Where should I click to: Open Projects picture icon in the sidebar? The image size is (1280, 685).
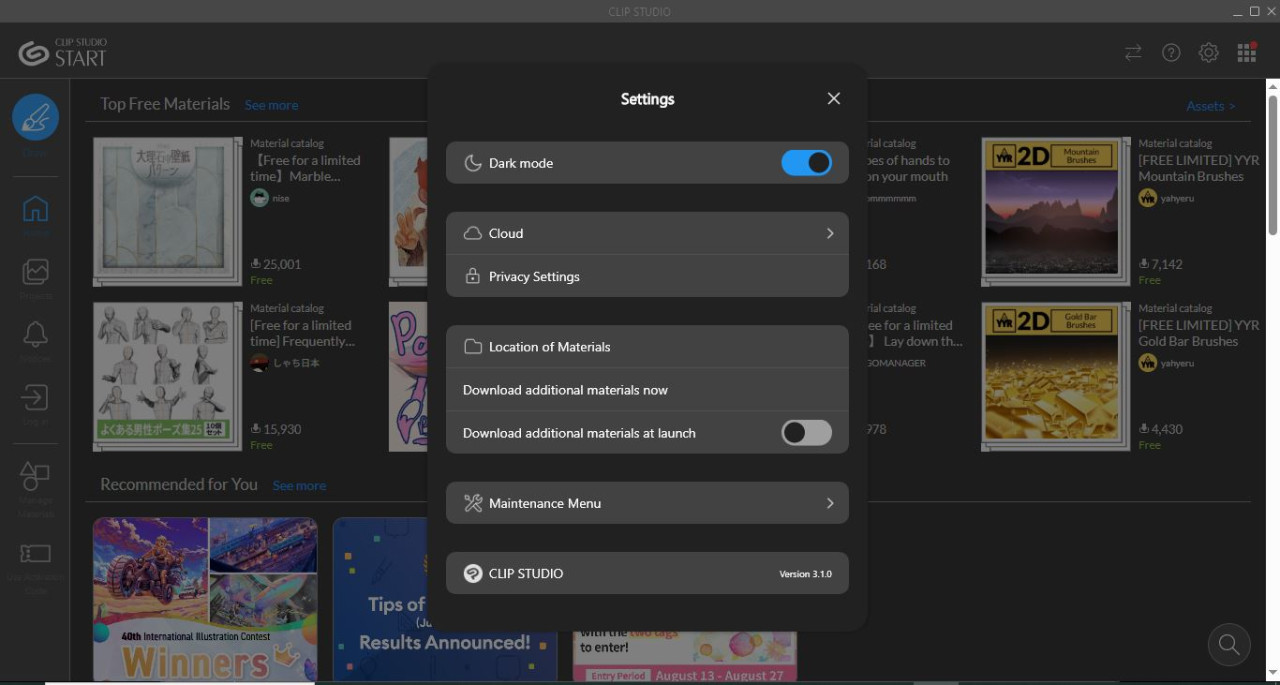(x=35, y=271)
